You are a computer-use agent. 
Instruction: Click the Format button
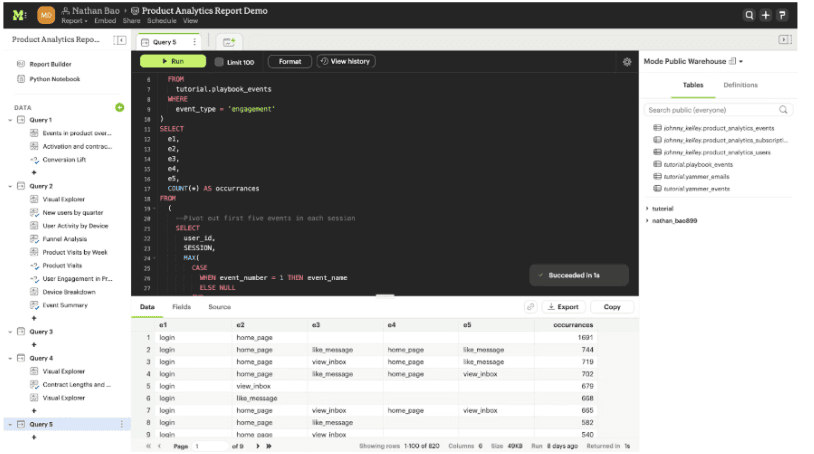[x=290, y=61]
